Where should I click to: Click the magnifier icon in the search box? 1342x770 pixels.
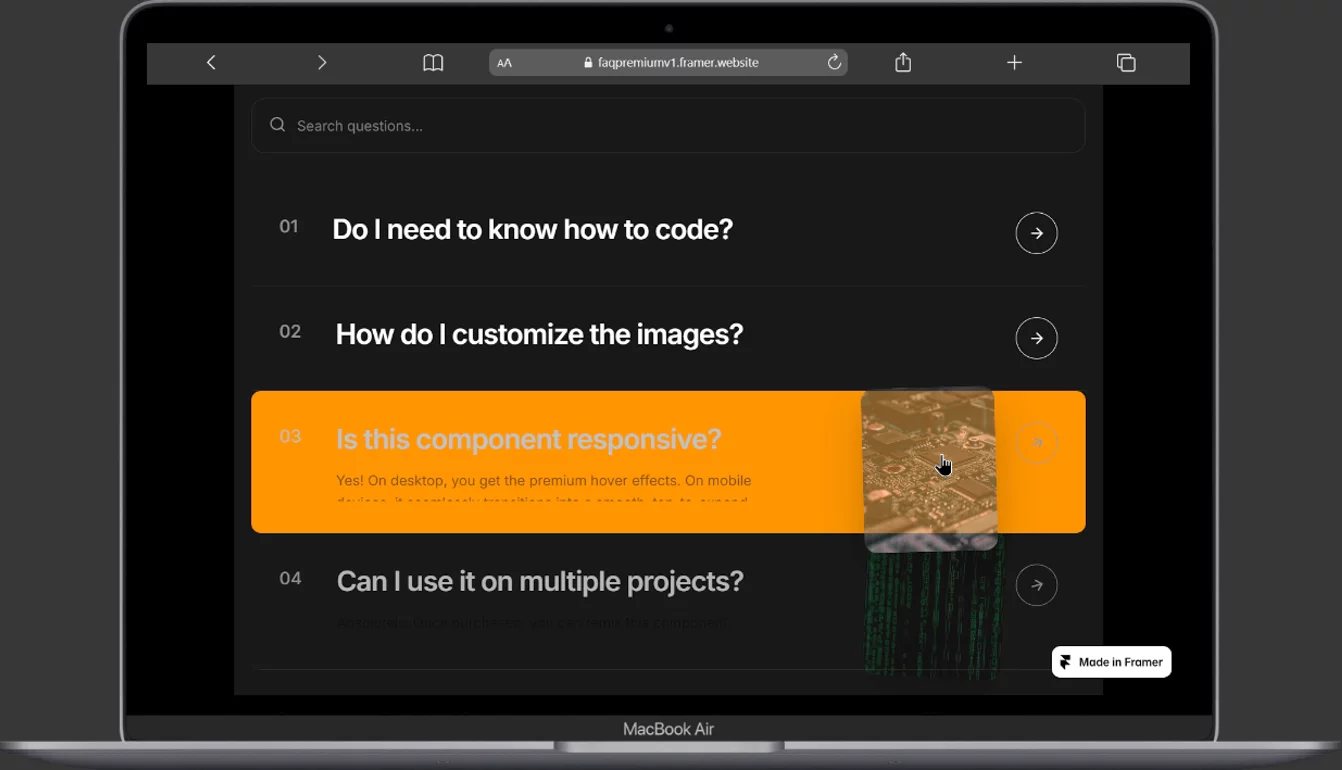click(278, 125)
